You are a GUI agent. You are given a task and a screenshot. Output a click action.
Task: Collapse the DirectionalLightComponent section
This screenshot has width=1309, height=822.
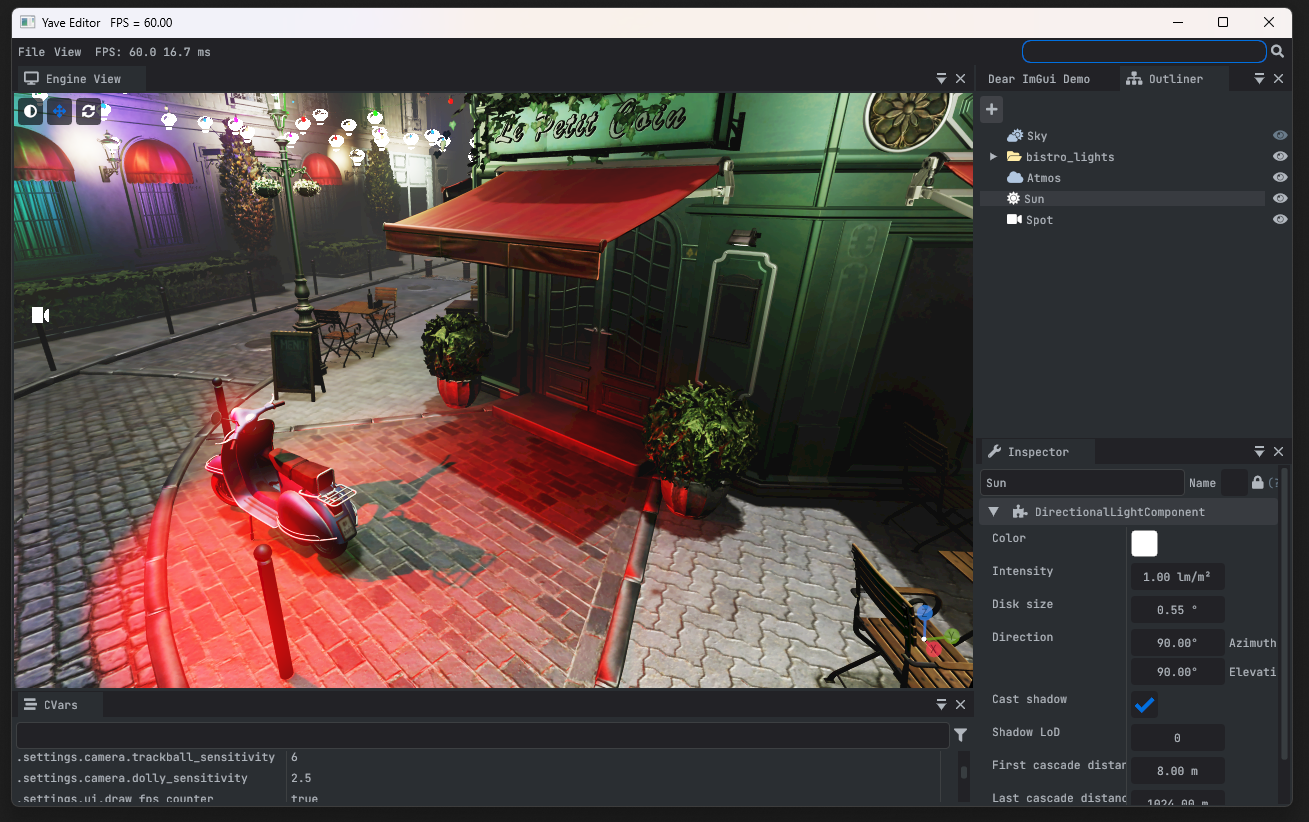[x=993, y=512]
